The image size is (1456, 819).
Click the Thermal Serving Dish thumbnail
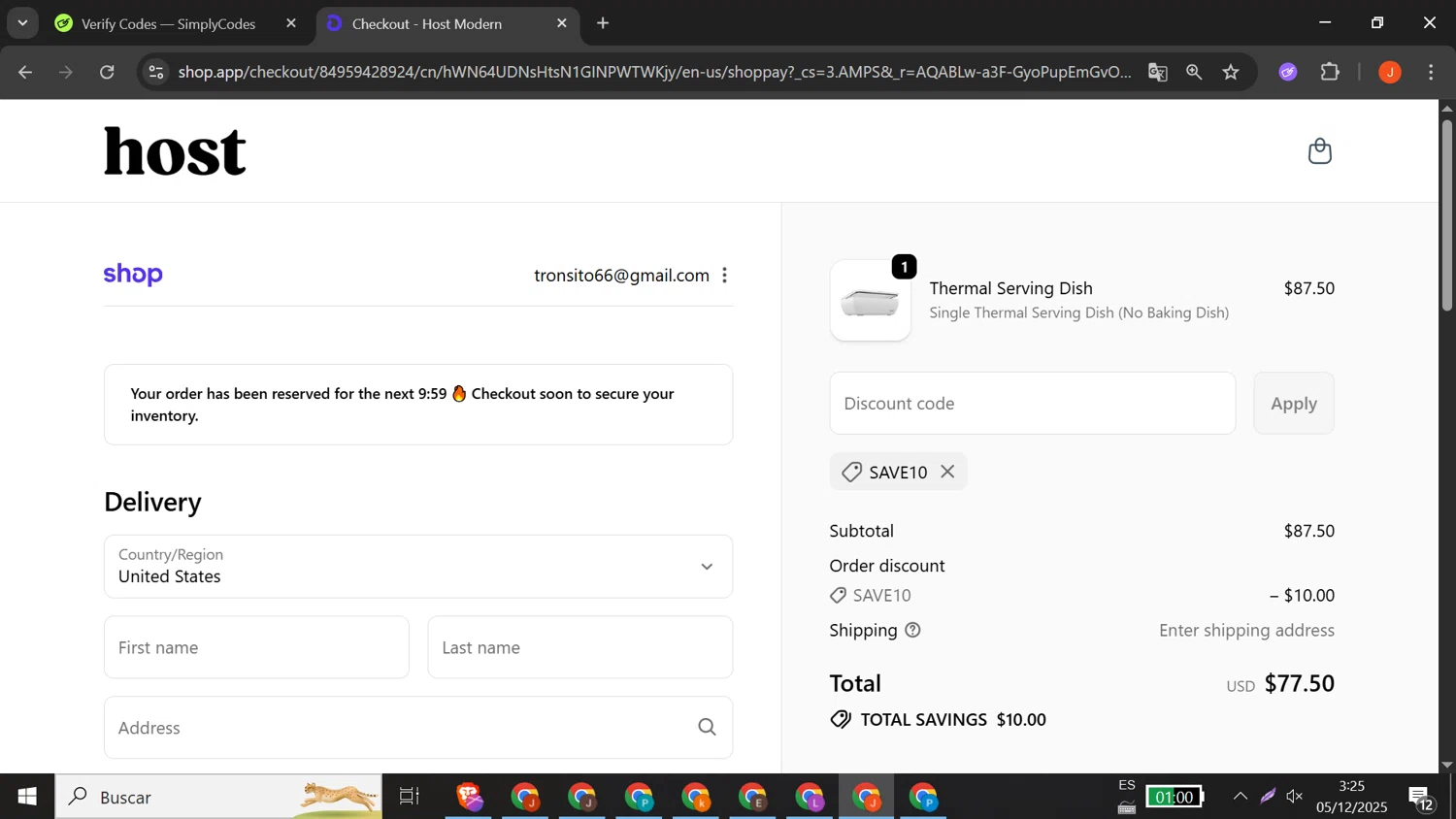[871, 301]
